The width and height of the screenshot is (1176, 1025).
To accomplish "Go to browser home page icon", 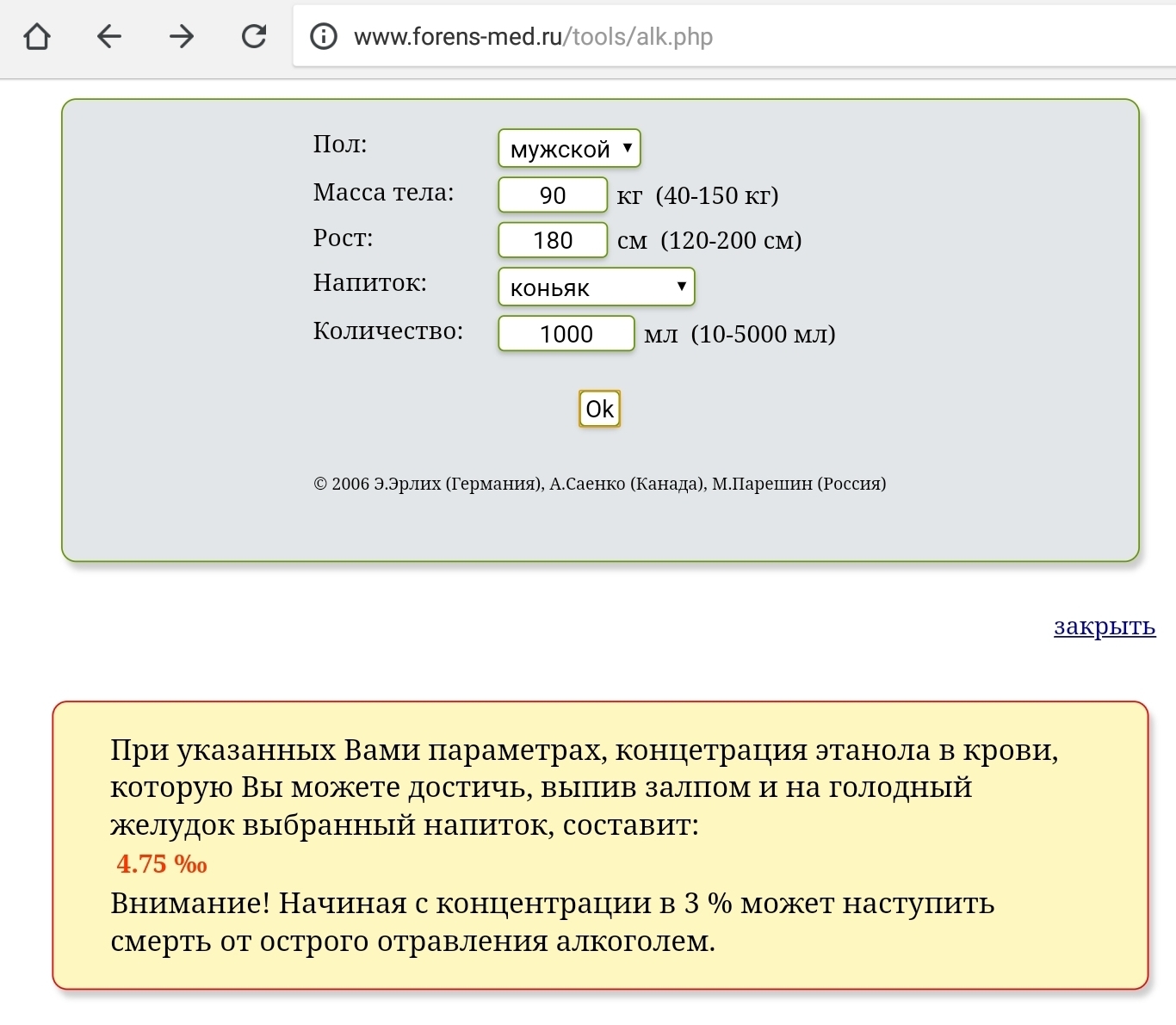I will [37, 36].
